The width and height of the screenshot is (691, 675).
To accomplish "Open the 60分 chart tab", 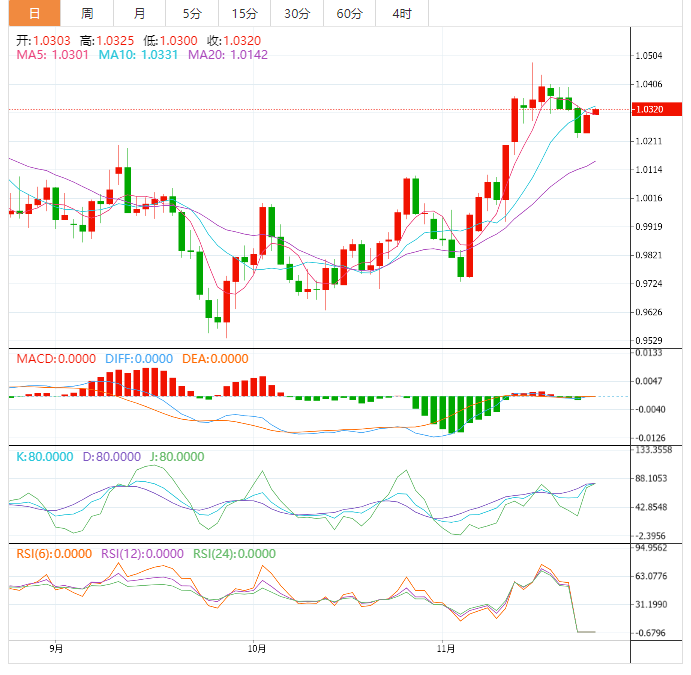I will [x=349, y=13].
